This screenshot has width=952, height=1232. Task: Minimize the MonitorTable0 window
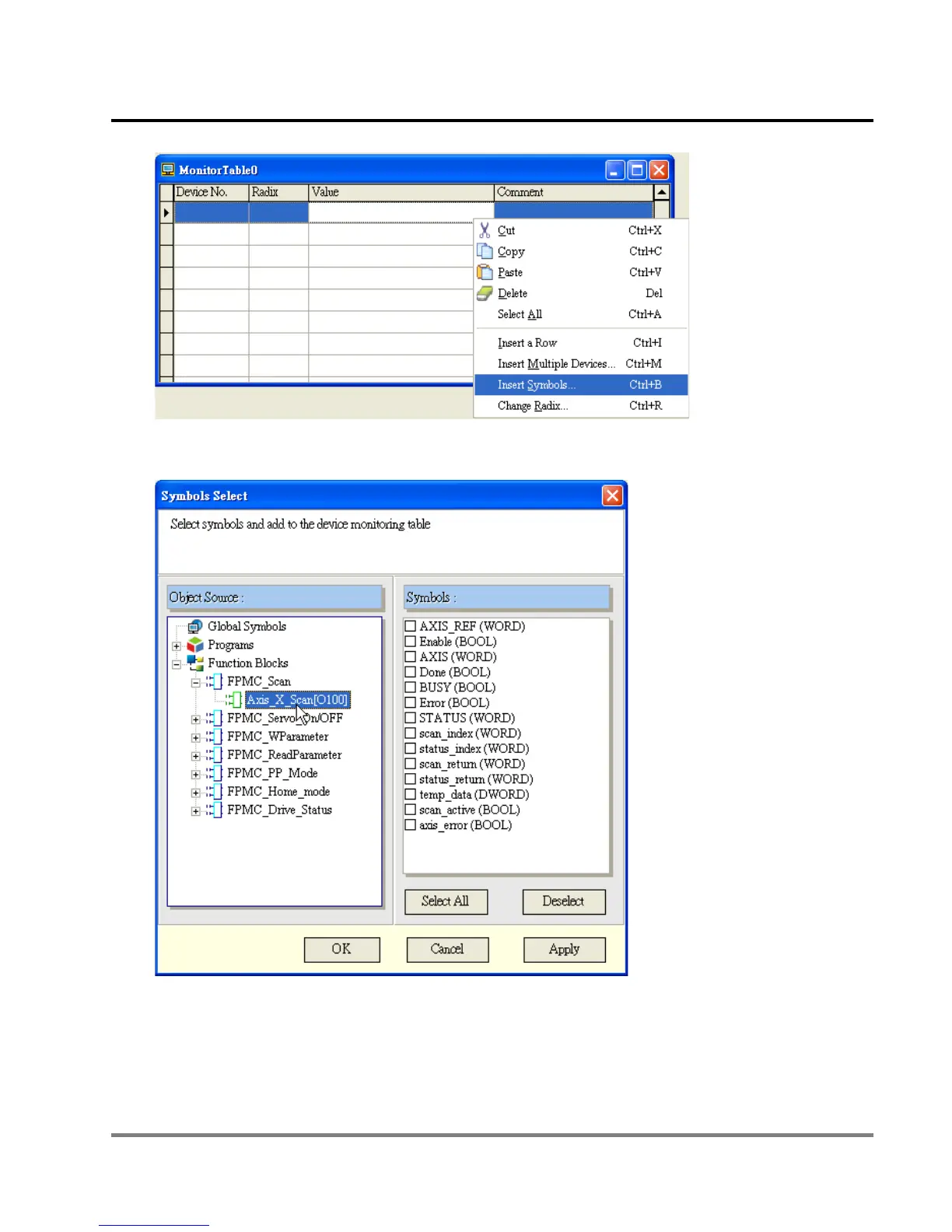(615, 170)
